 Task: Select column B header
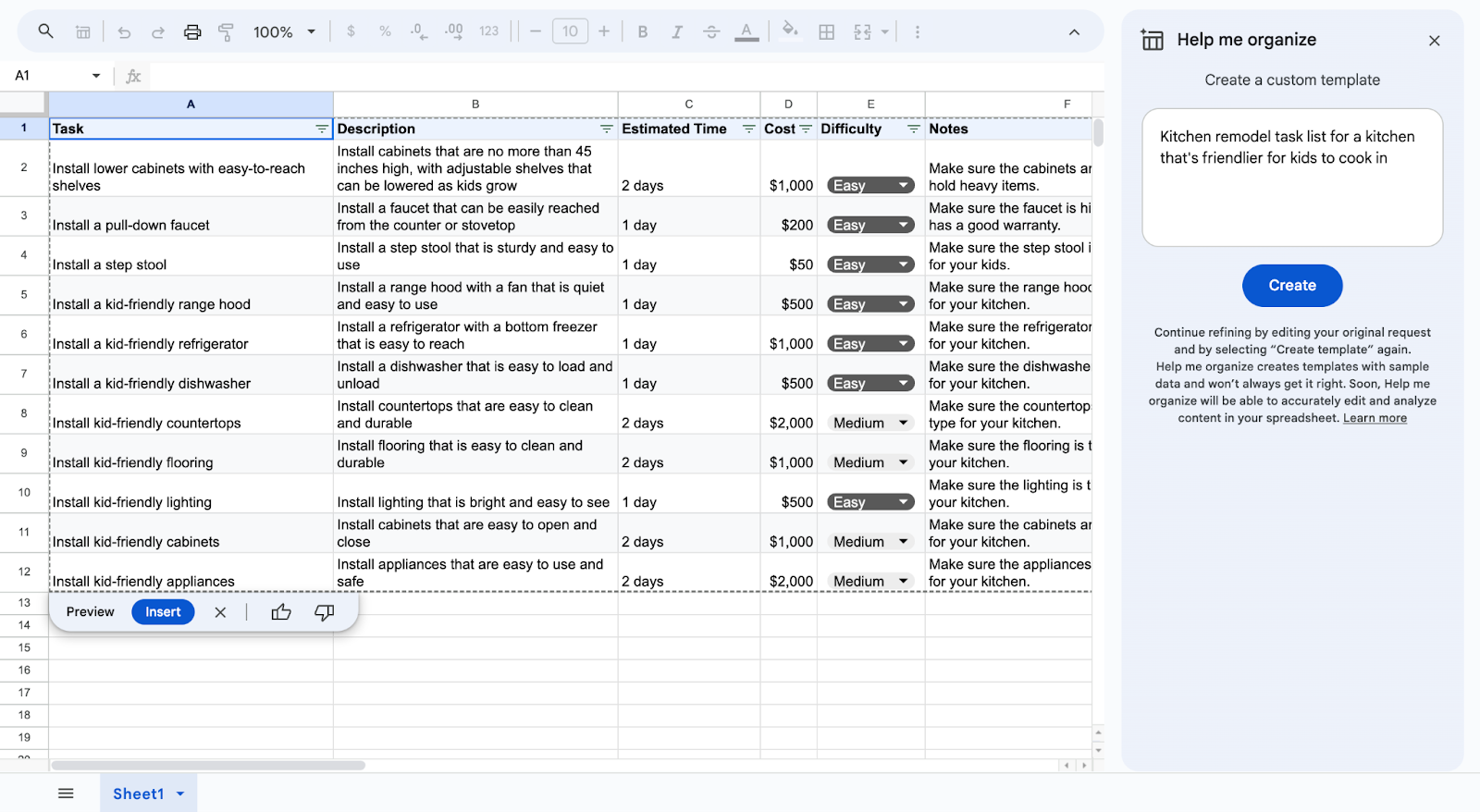click(x=475, y=105)
